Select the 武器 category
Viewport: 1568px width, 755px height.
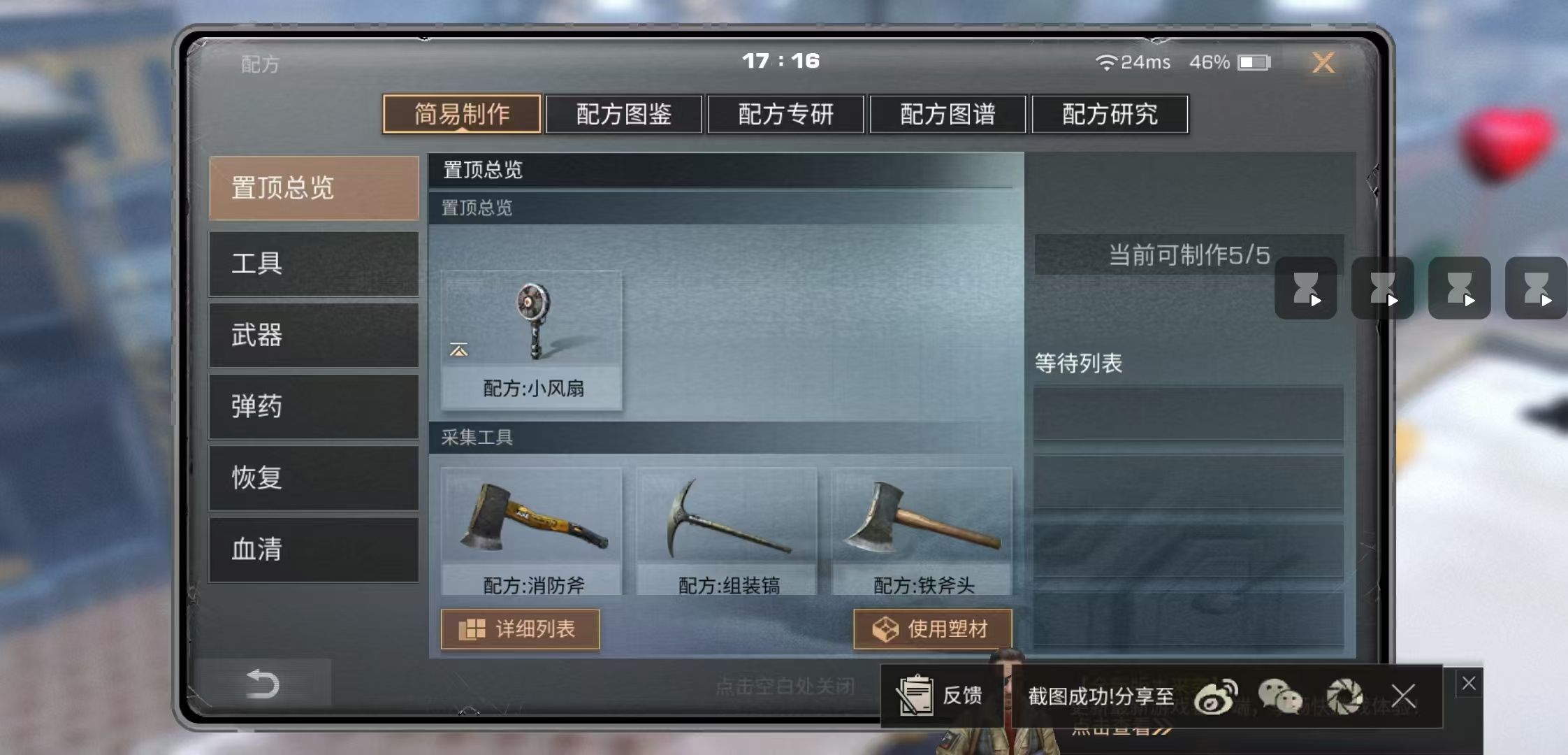coord(314,336)
